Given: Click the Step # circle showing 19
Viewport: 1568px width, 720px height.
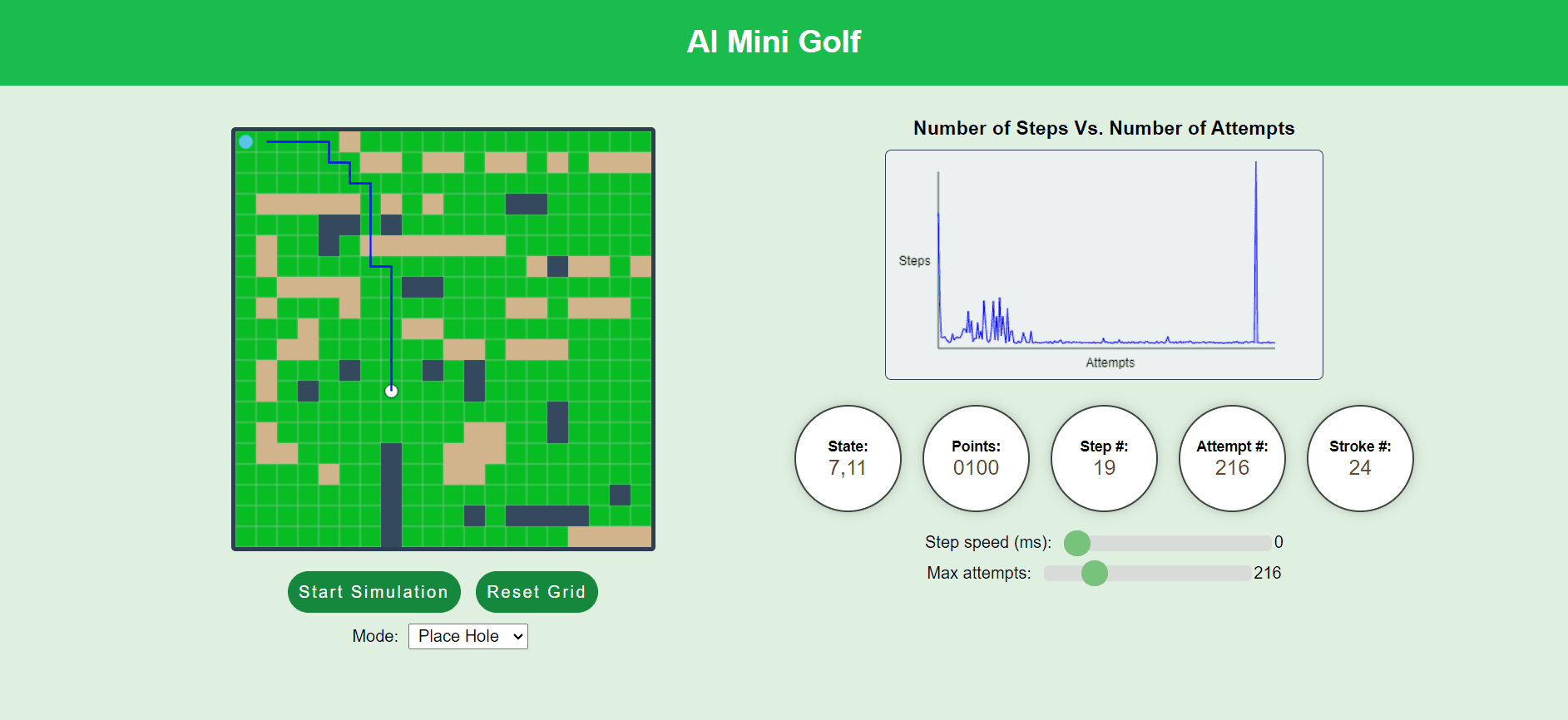Looking at the screenshot, I should (1104, 458).
